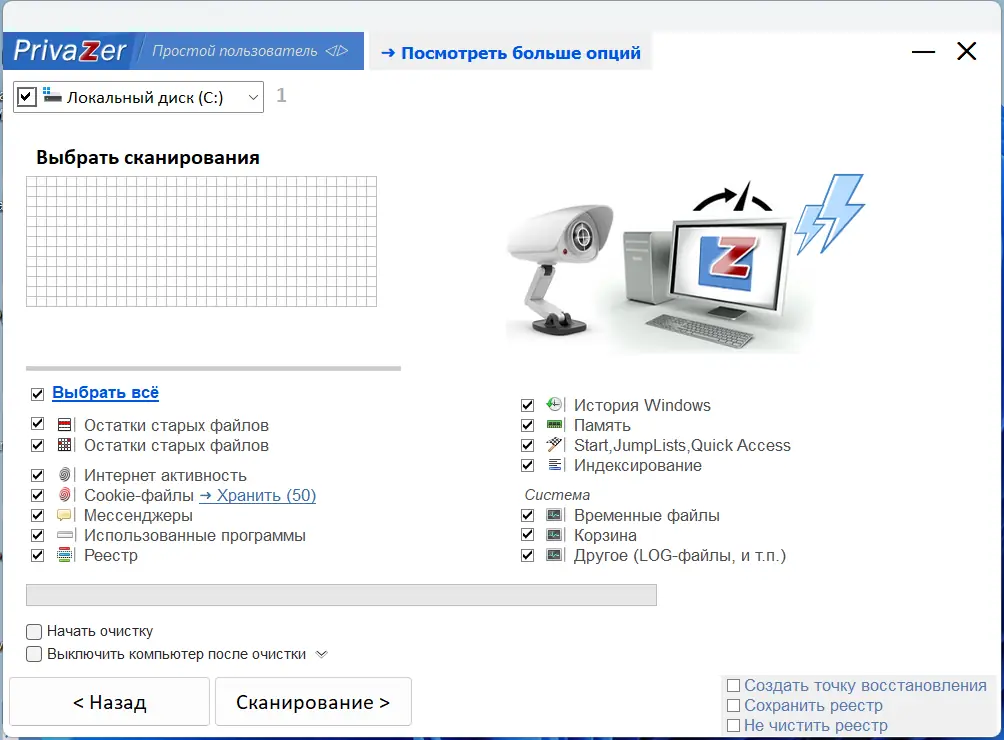
Task: Open the Локальный диск (C:) drive dropdown
Action: (x=253, y=97)
